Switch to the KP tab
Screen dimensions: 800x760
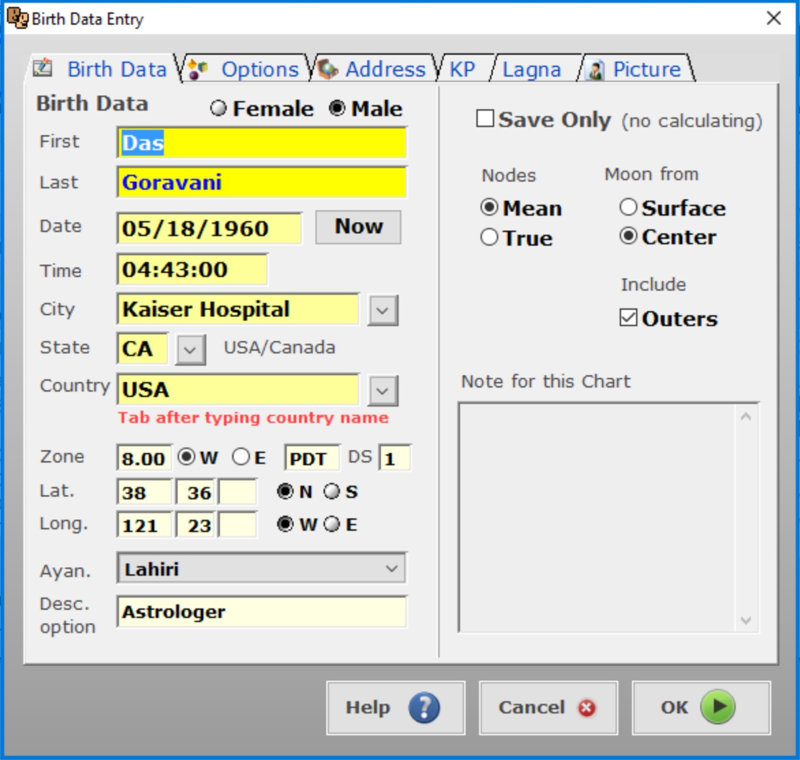click(462, 69)
